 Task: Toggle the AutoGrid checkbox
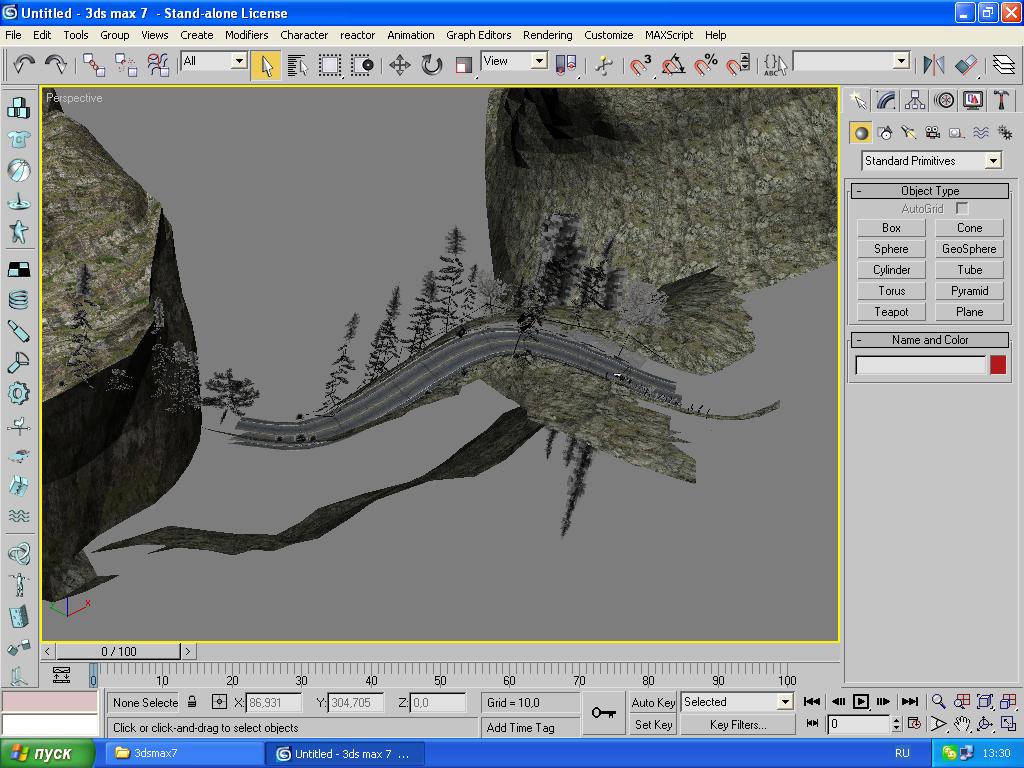tap(962, 208)
